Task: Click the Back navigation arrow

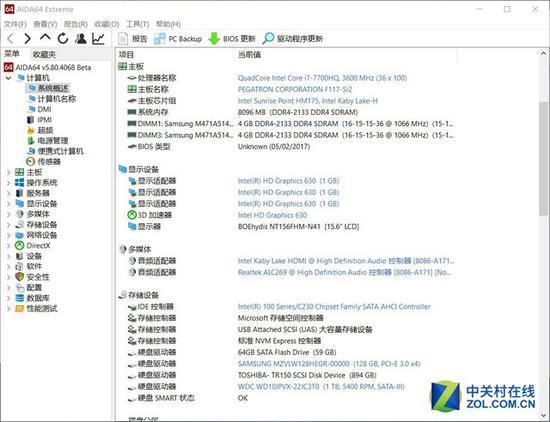Action: coord(11,38)
